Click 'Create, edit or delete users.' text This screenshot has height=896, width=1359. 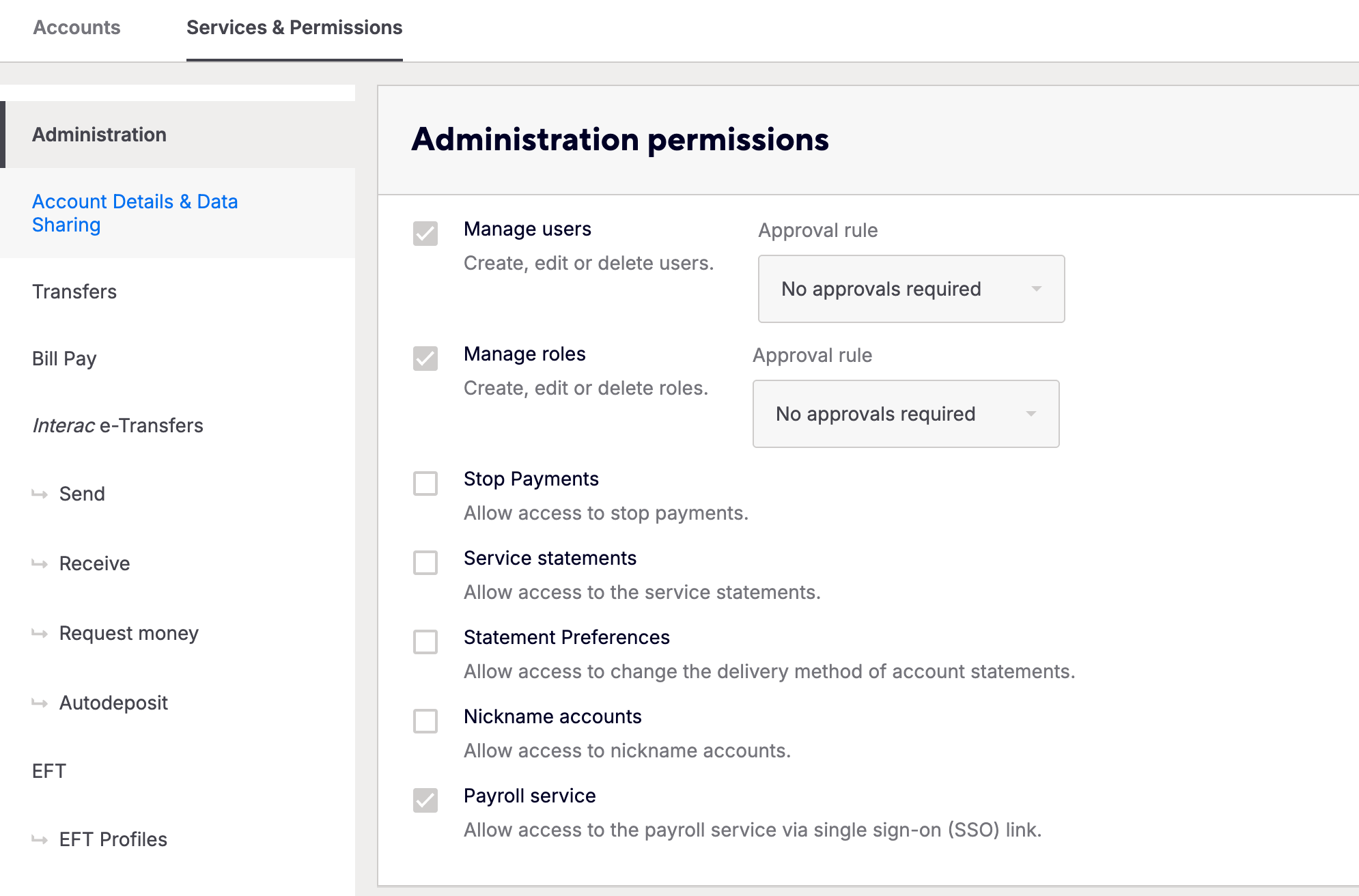[x=589, y=263]
